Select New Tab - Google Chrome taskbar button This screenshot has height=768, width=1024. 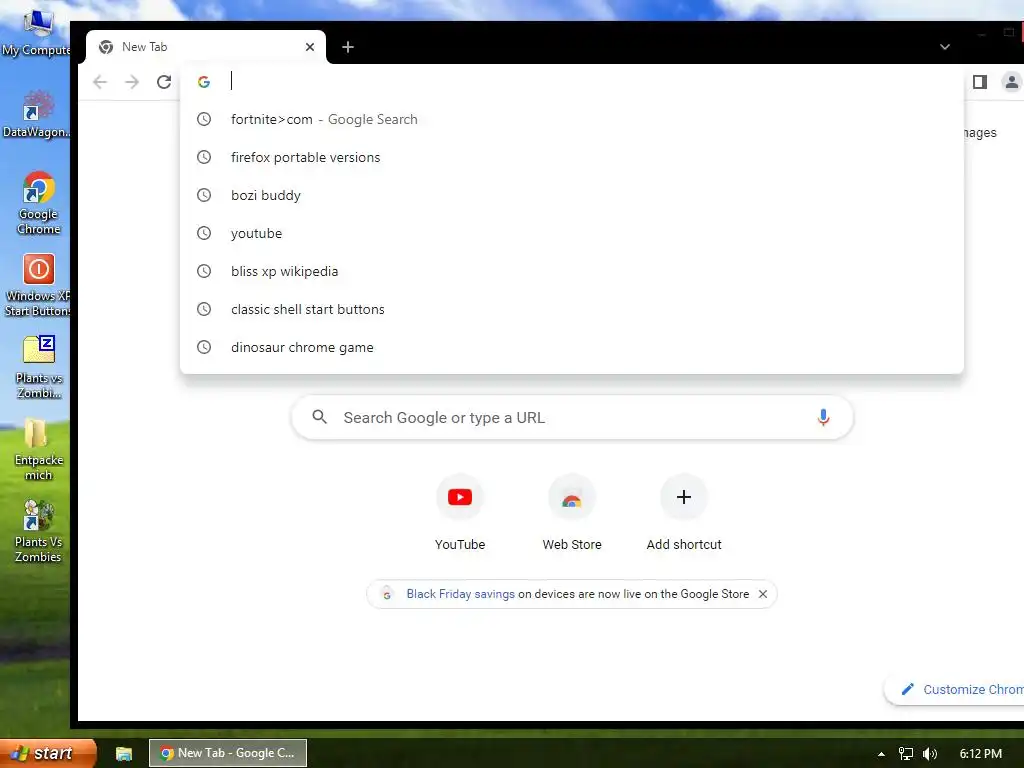pyautogui.click(x=228, y=753)
